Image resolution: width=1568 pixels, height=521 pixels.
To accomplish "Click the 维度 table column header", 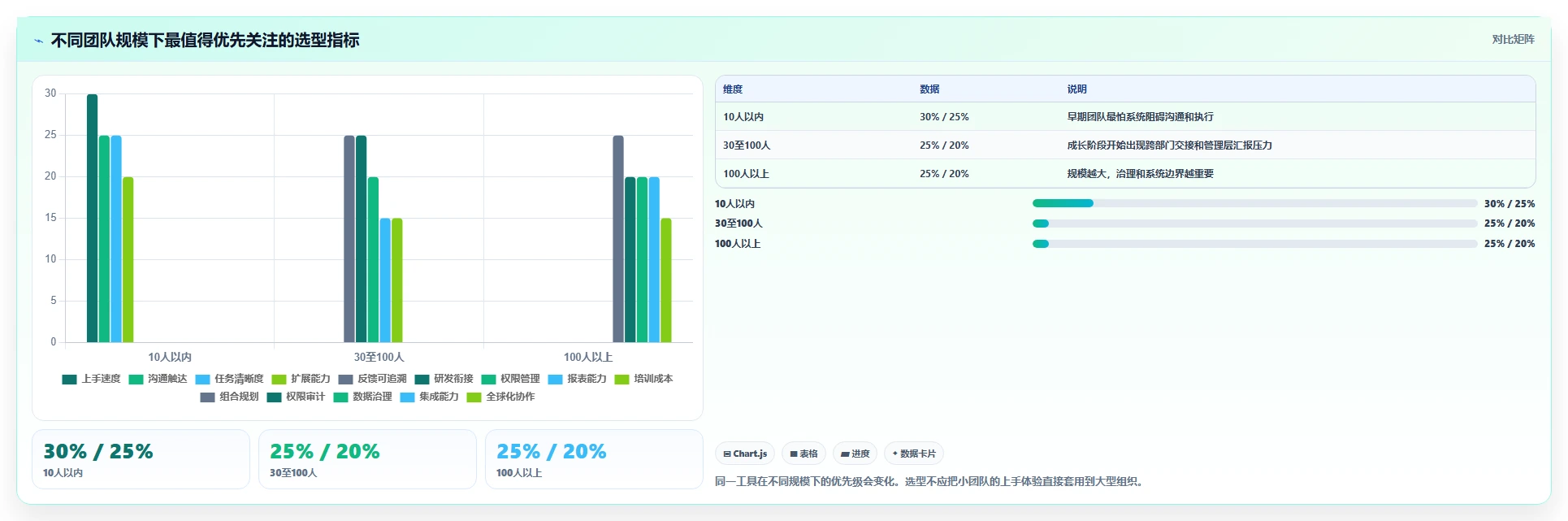I will click(x=733, y=89).
